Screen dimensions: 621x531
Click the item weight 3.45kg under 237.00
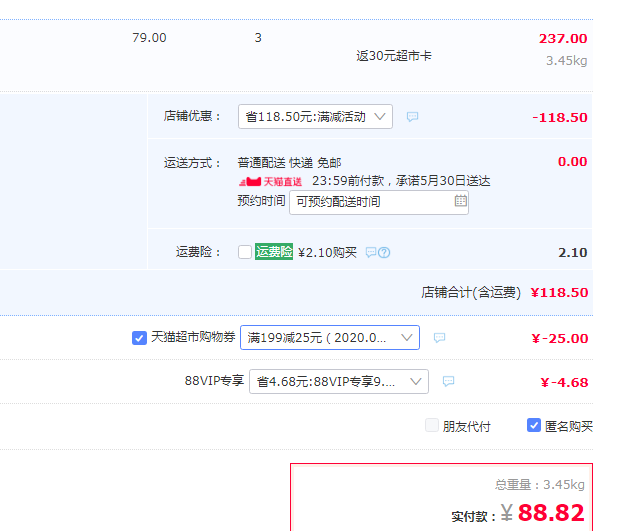coord(566,61)
